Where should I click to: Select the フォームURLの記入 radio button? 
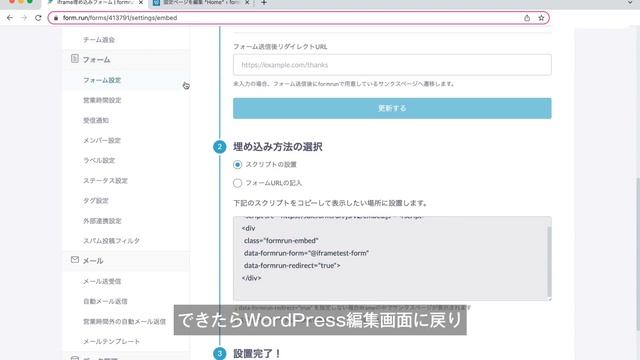click(x=237, y=183)
